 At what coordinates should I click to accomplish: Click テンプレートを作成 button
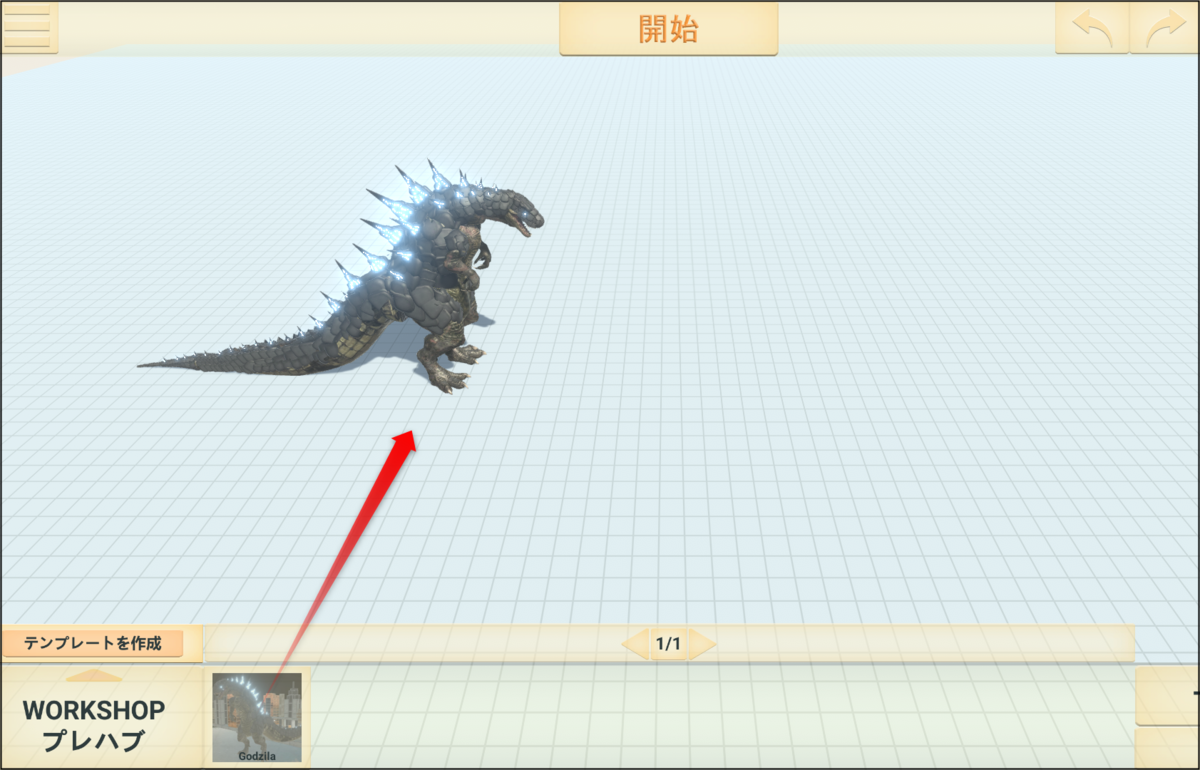pos(93,643)
